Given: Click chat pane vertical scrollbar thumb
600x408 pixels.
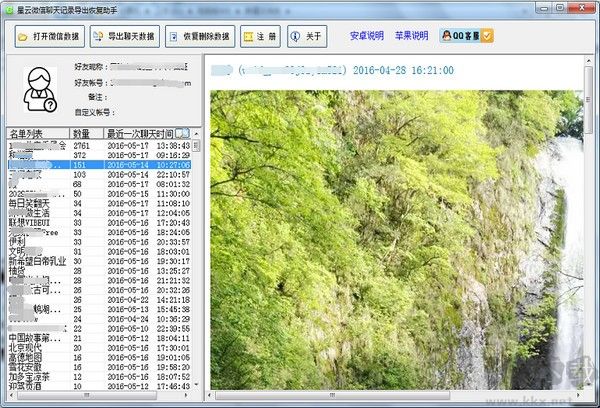Looking at the screenshot, I should pos(588,100).
